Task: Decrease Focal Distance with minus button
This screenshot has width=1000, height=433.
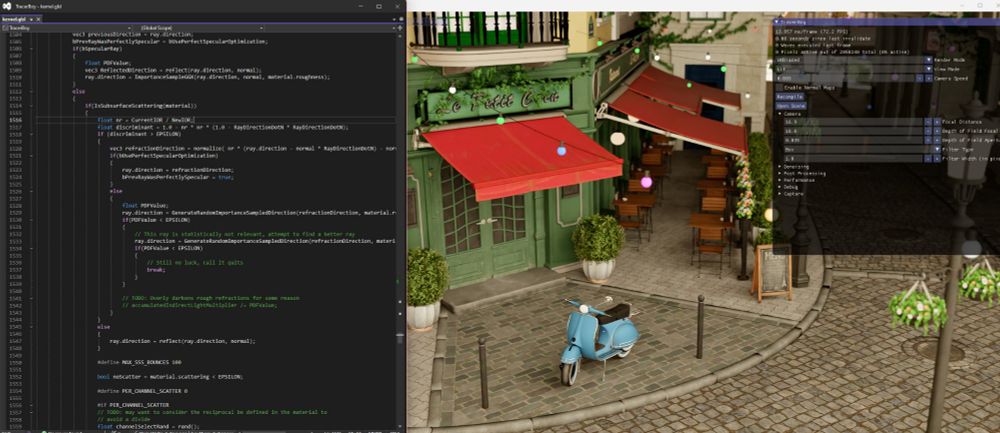Action: click(927, 122)
